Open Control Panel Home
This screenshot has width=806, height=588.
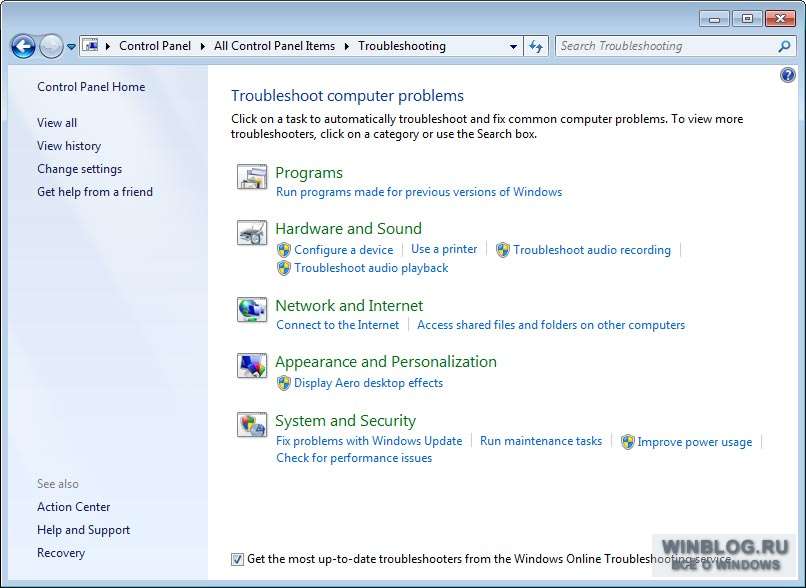pyautogui.click(x=91, y=87)
